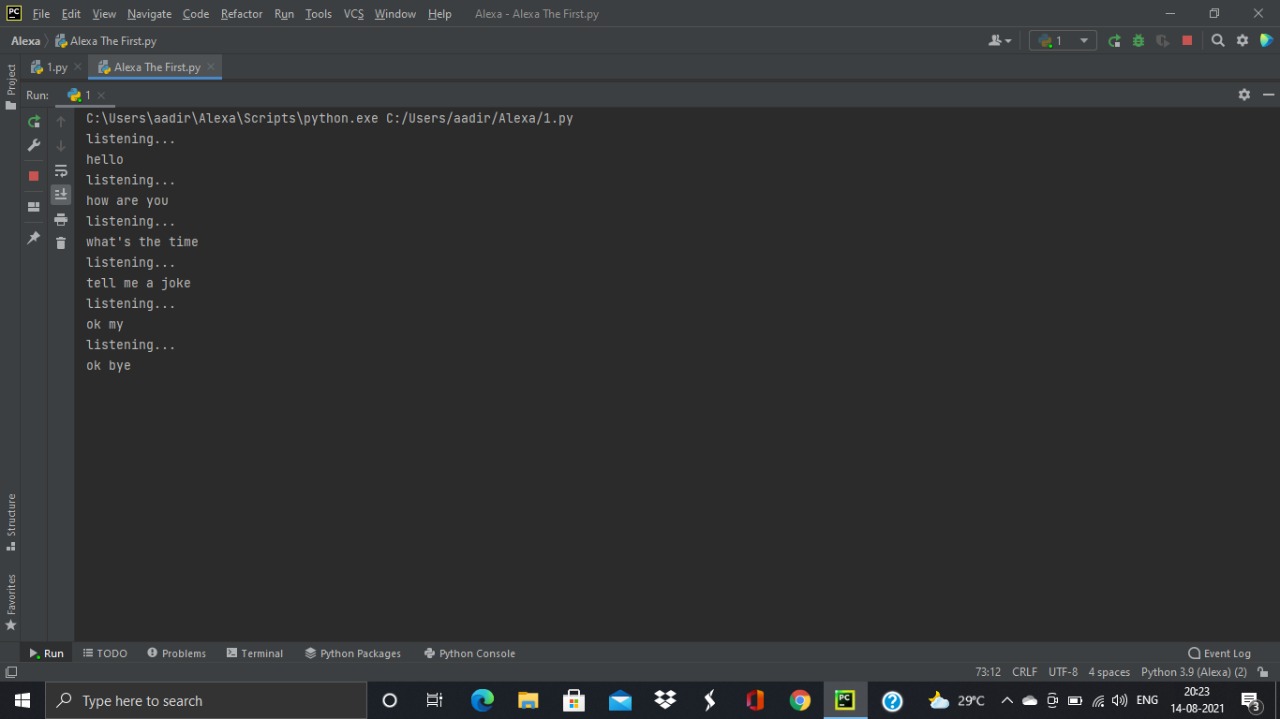Toggle soft-wrap in console output
The height and width of the screenshot is (719, 1280).
pyautogui.click(x=61, y=171)
